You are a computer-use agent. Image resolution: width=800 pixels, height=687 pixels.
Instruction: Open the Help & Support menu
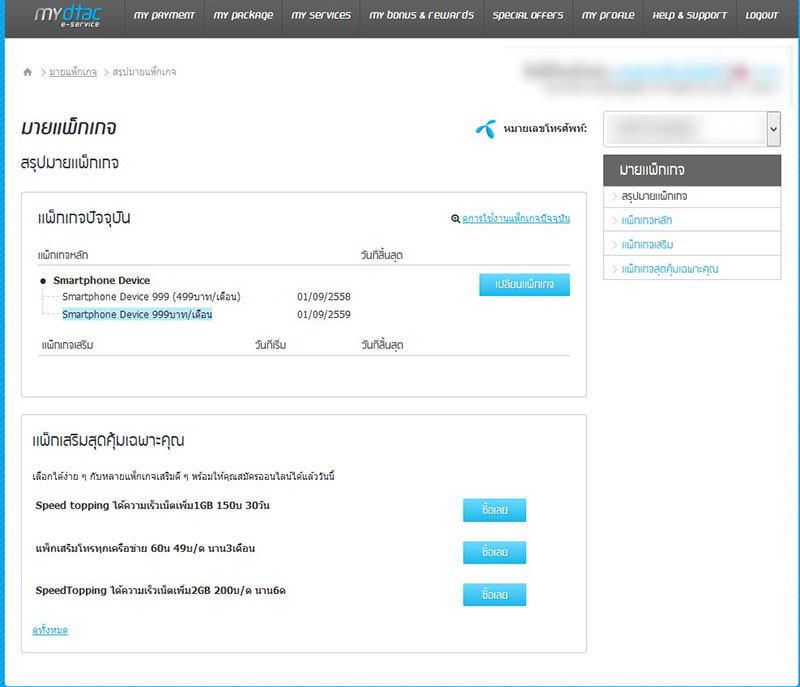[x=690, y=15]
